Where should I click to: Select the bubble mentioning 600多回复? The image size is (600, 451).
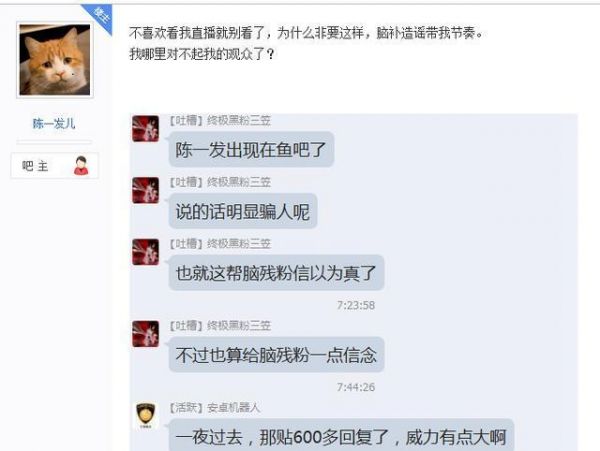[341, 435]
